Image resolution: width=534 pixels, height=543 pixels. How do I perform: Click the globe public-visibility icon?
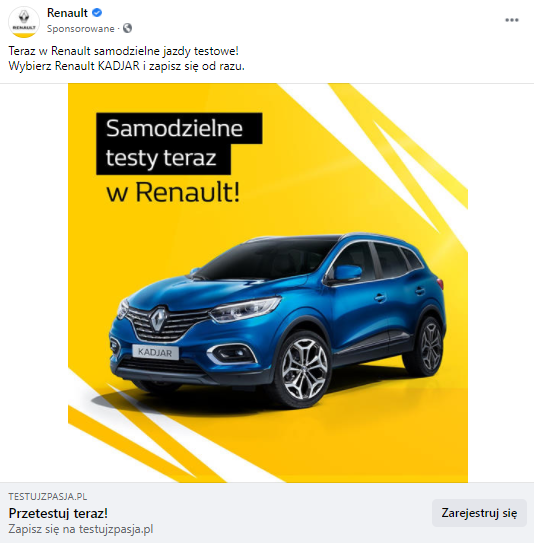point(127,28)
